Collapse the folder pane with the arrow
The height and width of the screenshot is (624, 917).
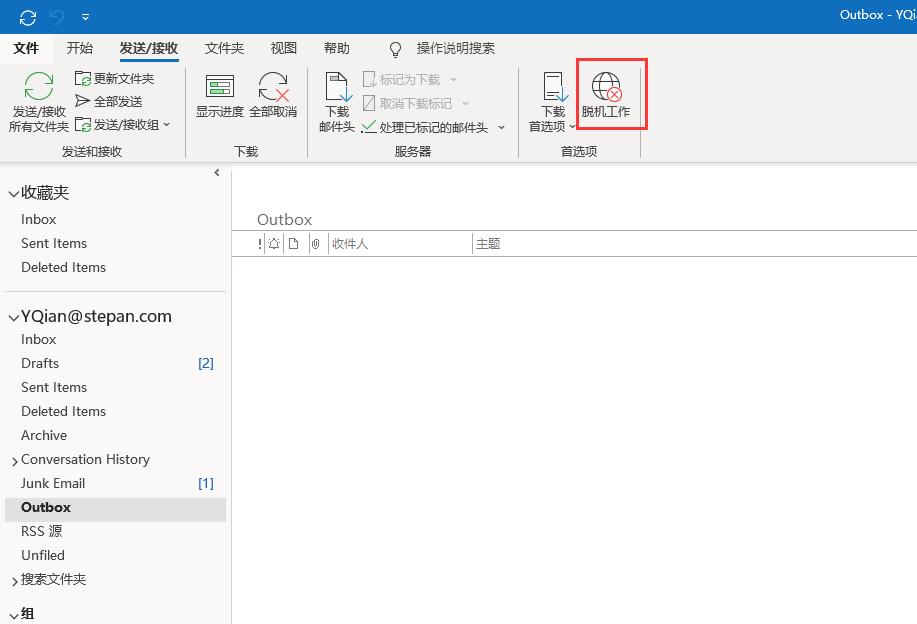tap(217, 172)
